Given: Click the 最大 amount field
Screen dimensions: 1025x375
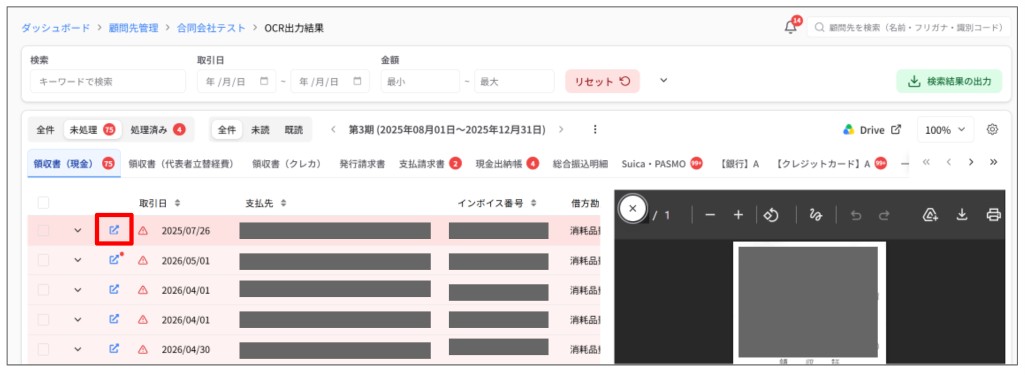Looking at the screenshot, I should pos(514,82).
